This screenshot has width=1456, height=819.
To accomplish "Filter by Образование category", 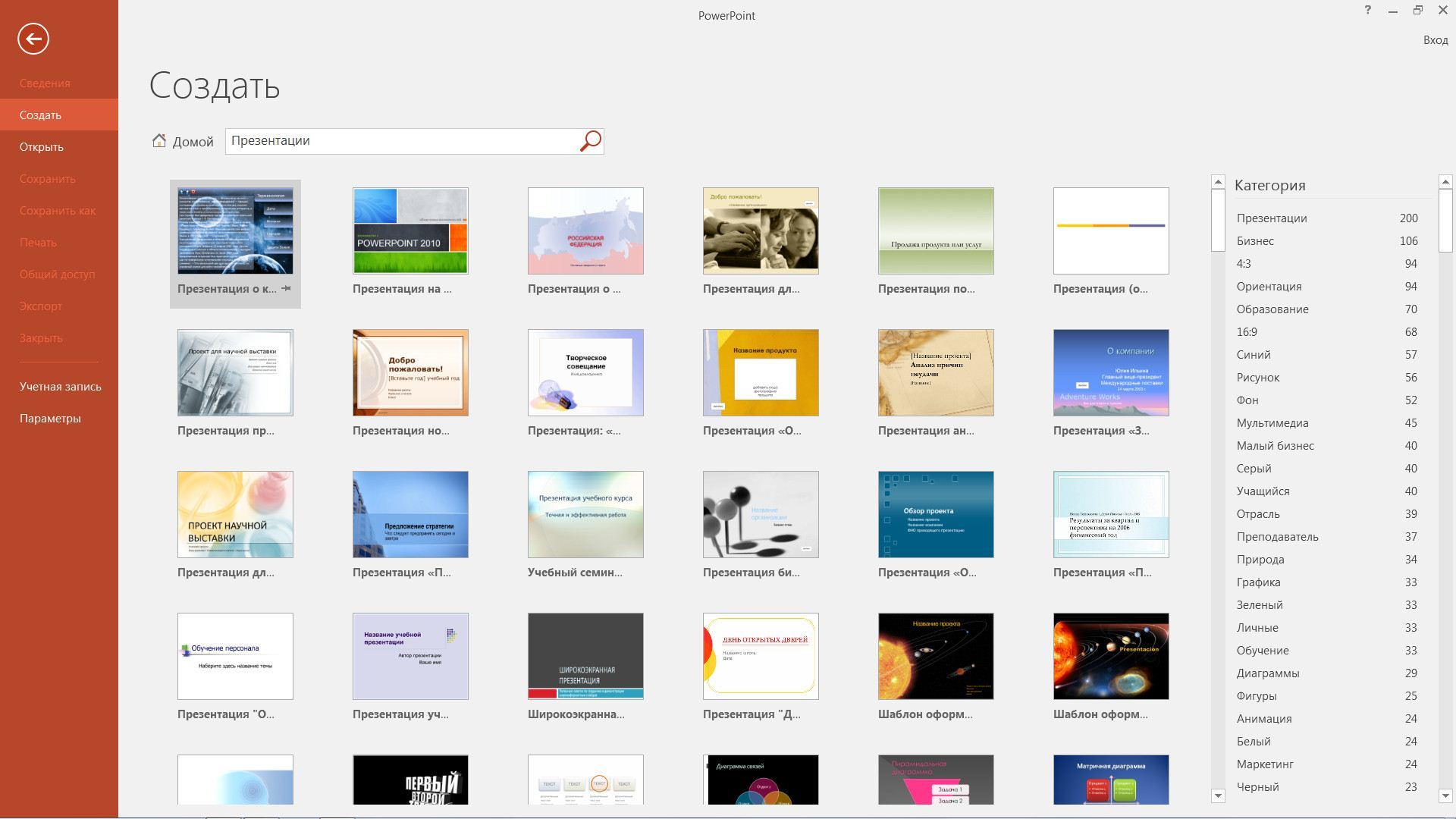I will (1327, 309).
